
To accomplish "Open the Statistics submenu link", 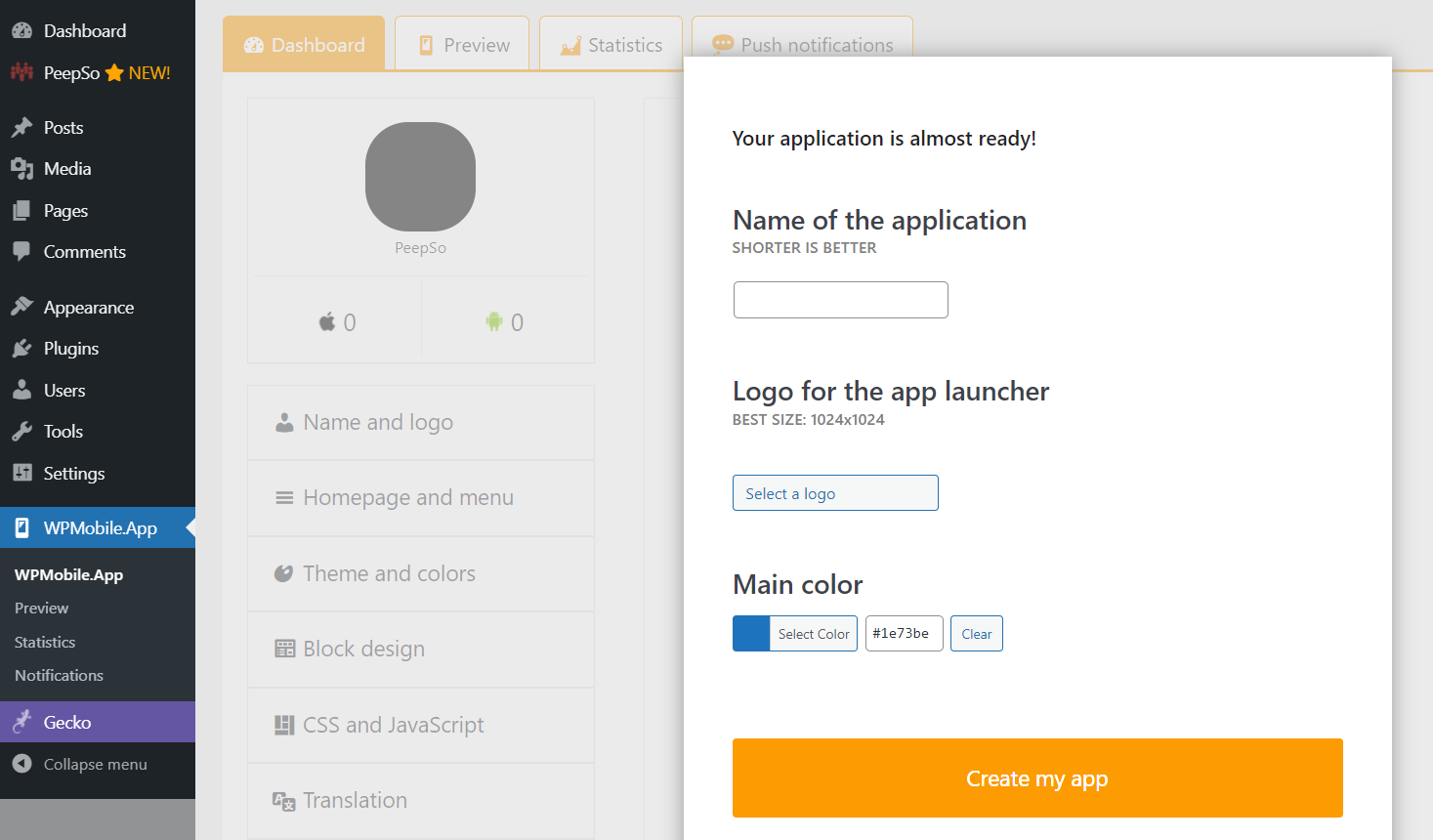I will [x=45, y=643].
